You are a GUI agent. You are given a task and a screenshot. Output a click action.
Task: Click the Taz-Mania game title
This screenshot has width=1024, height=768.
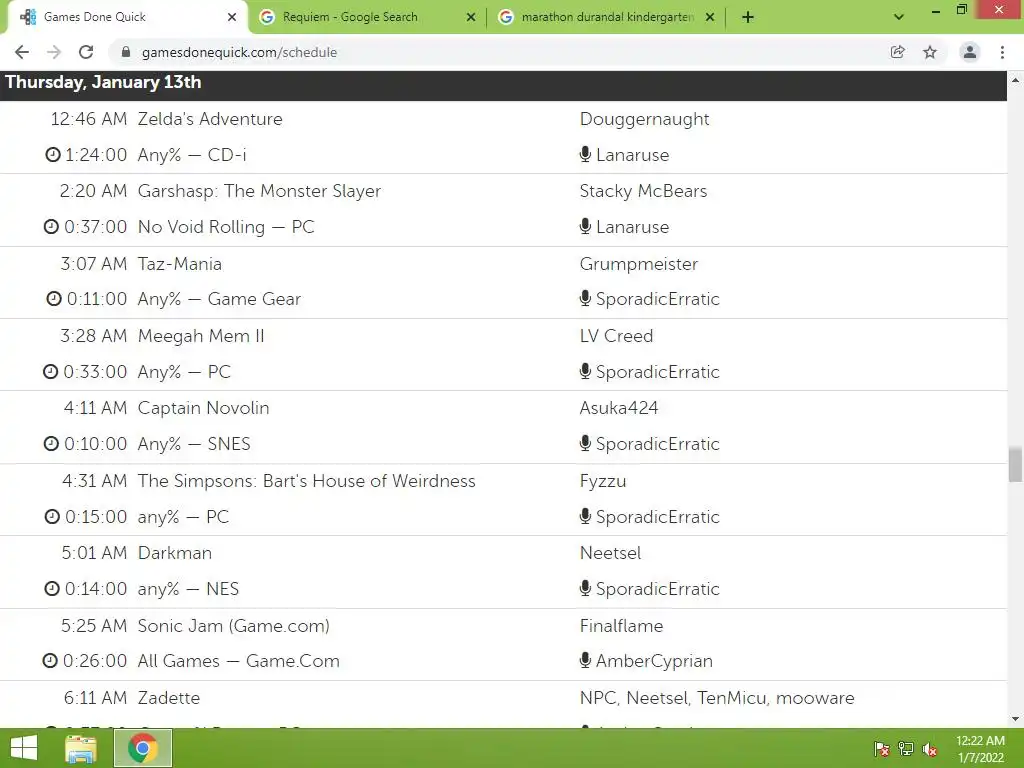pos(180,264)
